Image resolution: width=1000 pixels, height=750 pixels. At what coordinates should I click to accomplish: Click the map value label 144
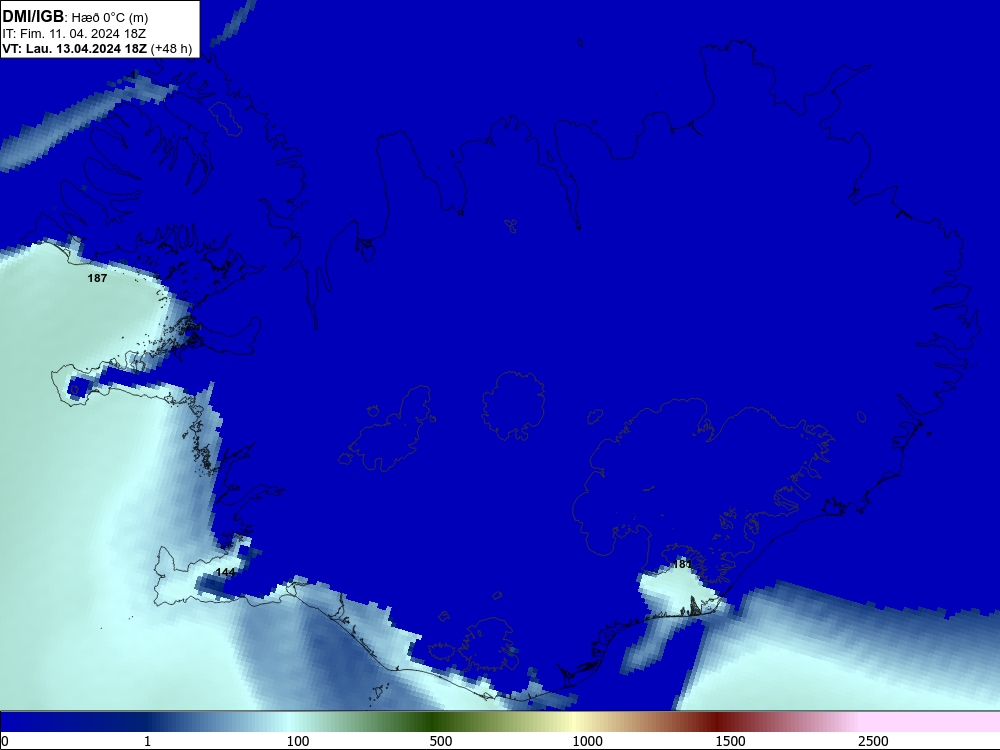pyautogui.click(x=226, y=572)
